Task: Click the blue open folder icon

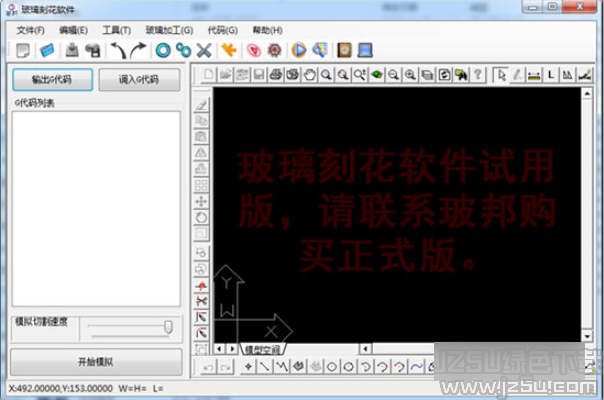Action: (47, 50)
